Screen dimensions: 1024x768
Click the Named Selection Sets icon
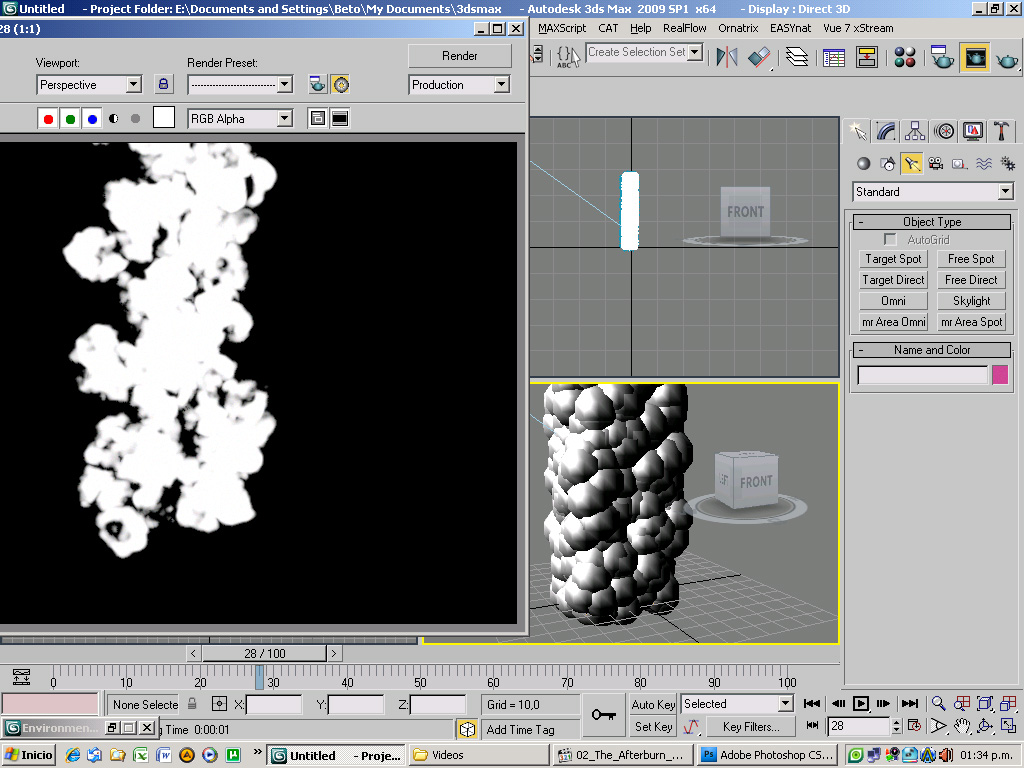tap(566, 56)
